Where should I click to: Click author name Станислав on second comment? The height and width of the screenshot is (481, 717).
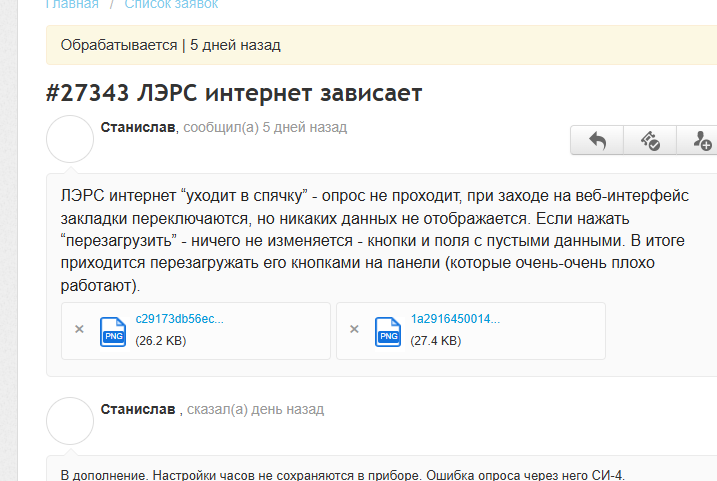click(138, 409)
